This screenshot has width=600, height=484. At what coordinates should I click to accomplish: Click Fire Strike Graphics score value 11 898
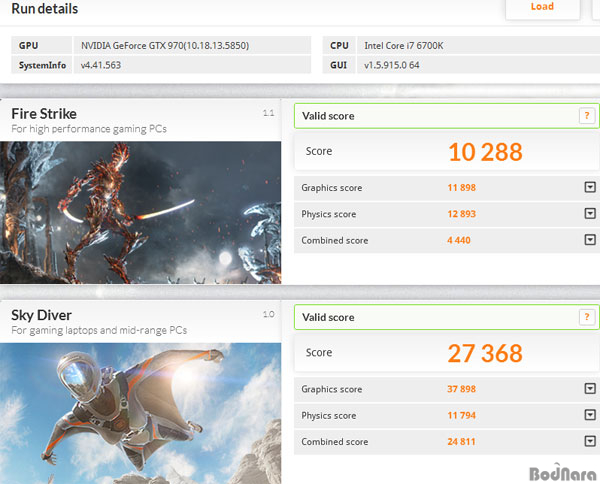[462, 187]
